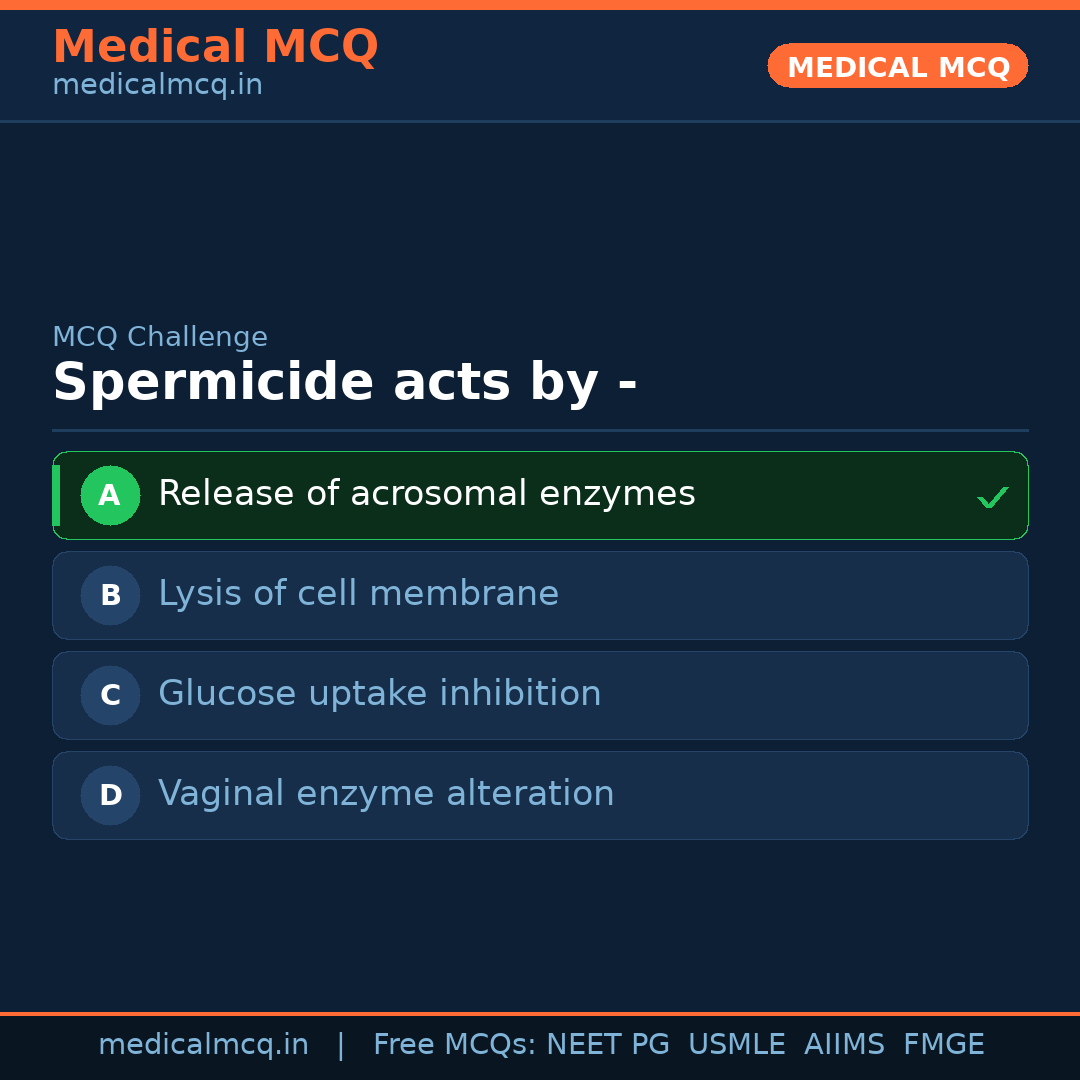Click 'USMLE' in the footer
1080x1080 pixels.
tap(736, 1045)
